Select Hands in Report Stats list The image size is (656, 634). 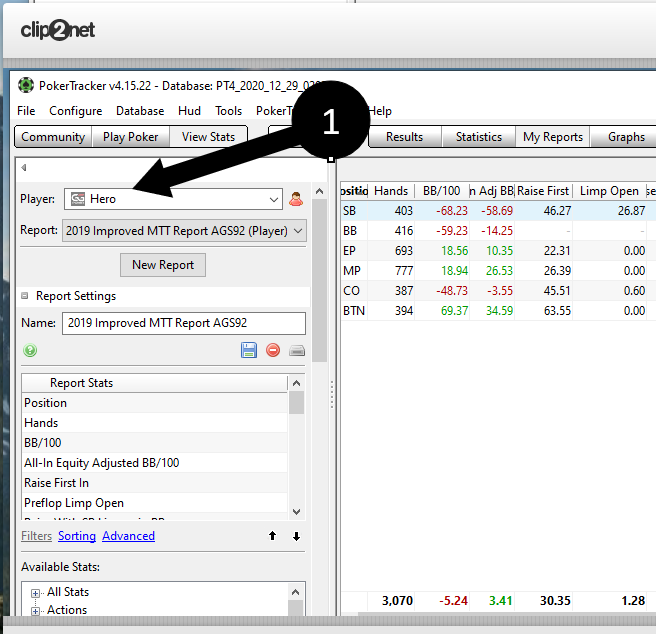point(155,423)
